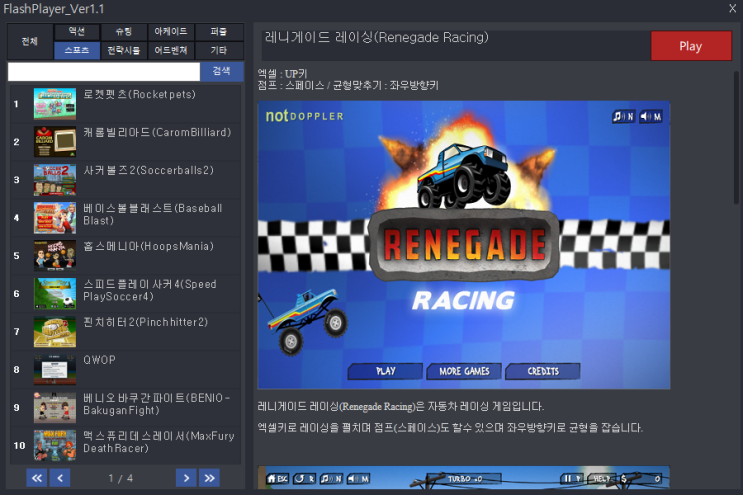
Task: Click the red Play button
Action: (x=691, y=46)
